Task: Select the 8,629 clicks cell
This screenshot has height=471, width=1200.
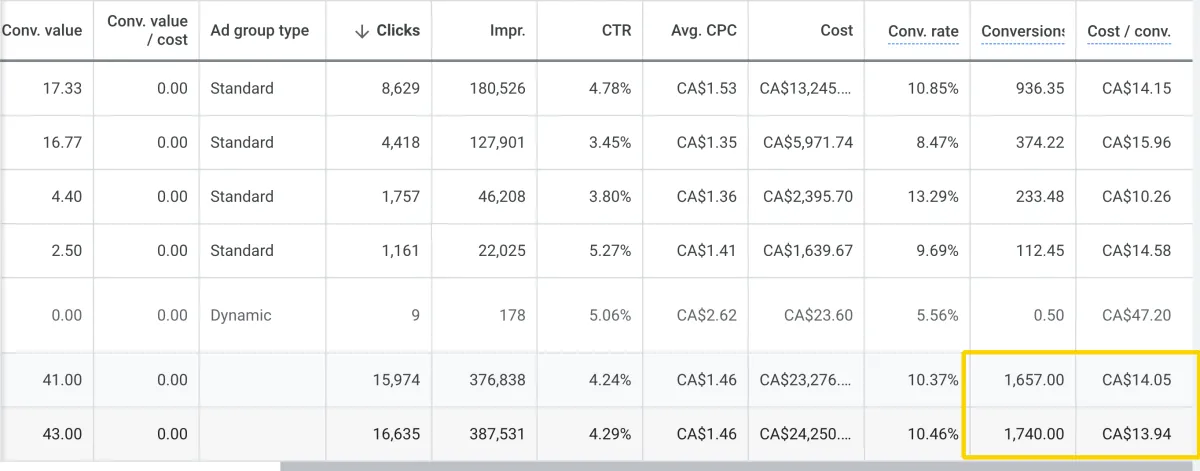Action: [399, 88]
